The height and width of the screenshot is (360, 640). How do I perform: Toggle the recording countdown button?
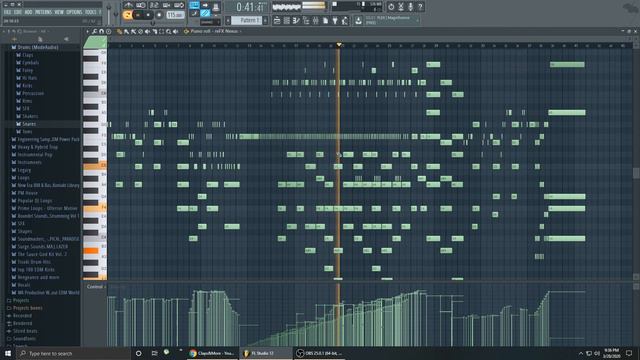point(154,5)
